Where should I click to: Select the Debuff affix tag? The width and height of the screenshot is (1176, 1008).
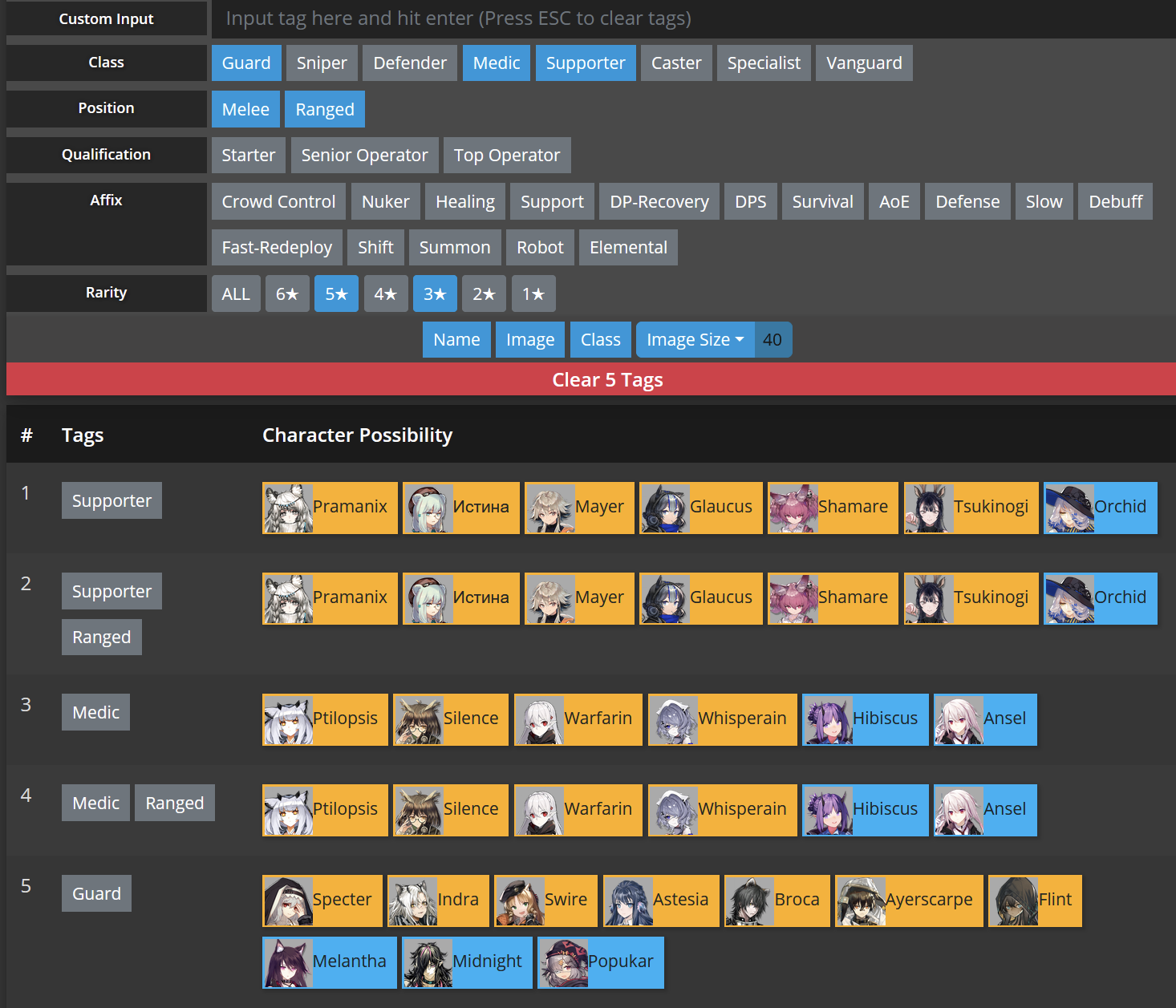tap(1116, 201)
